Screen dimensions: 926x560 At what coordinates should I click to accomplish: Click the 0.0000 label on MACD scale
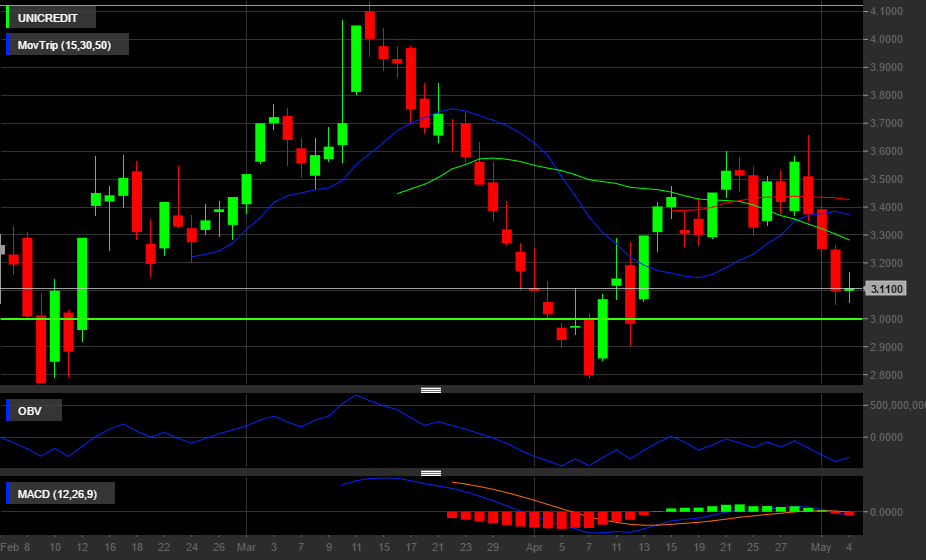point(890,511)
